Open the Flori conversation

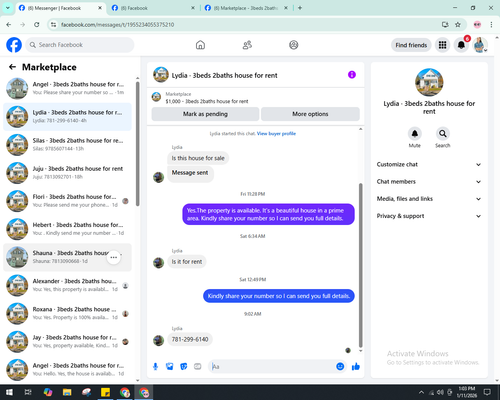68,201
